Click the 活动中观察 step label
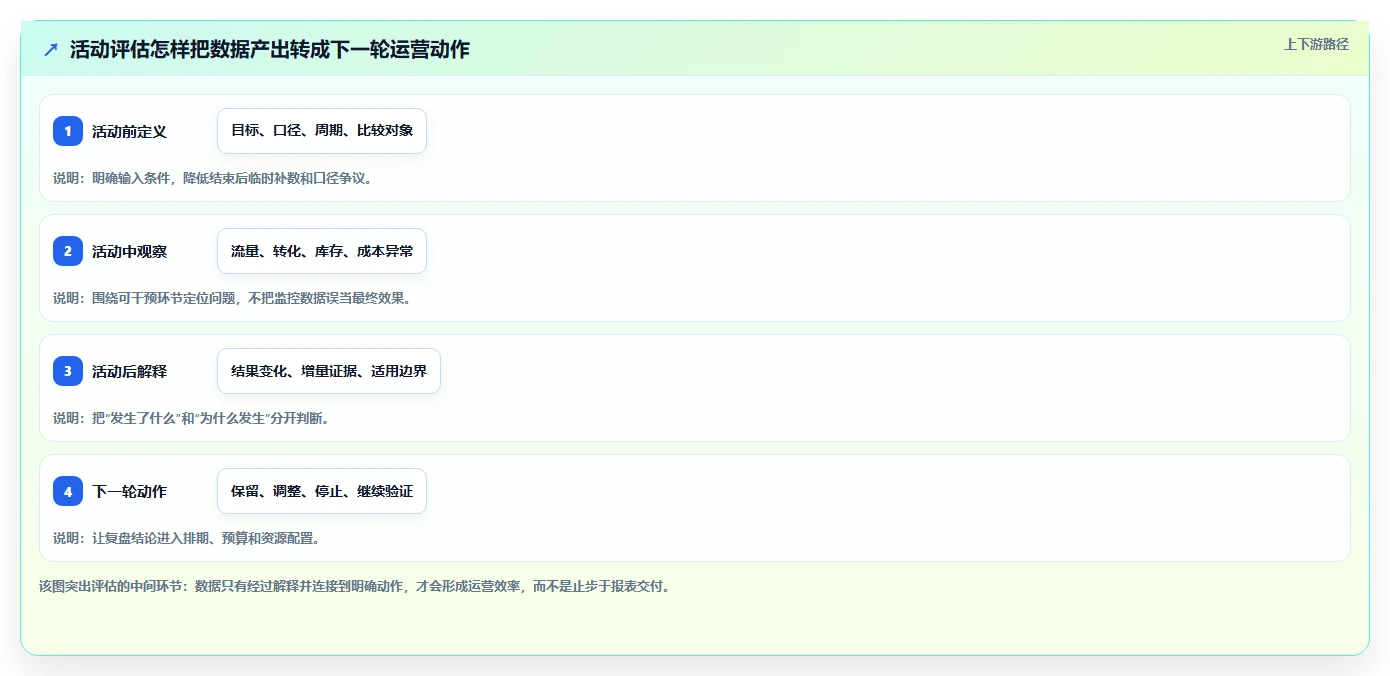1390x676 pixels. (x=129, y=251)
